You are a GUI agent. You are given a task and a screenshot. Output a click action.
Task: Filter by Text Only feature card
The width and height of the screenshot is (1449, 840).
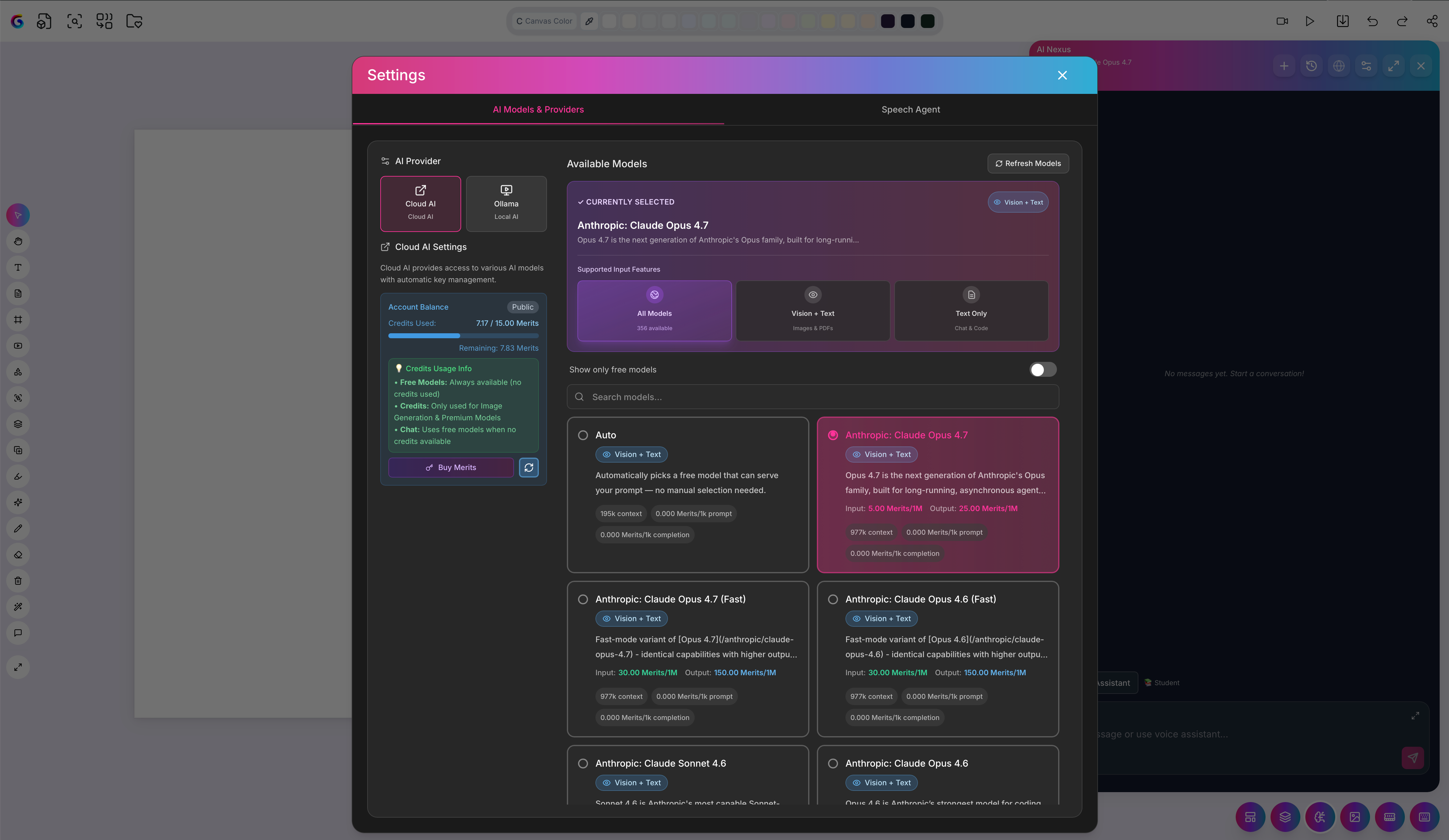pos(971,311)
